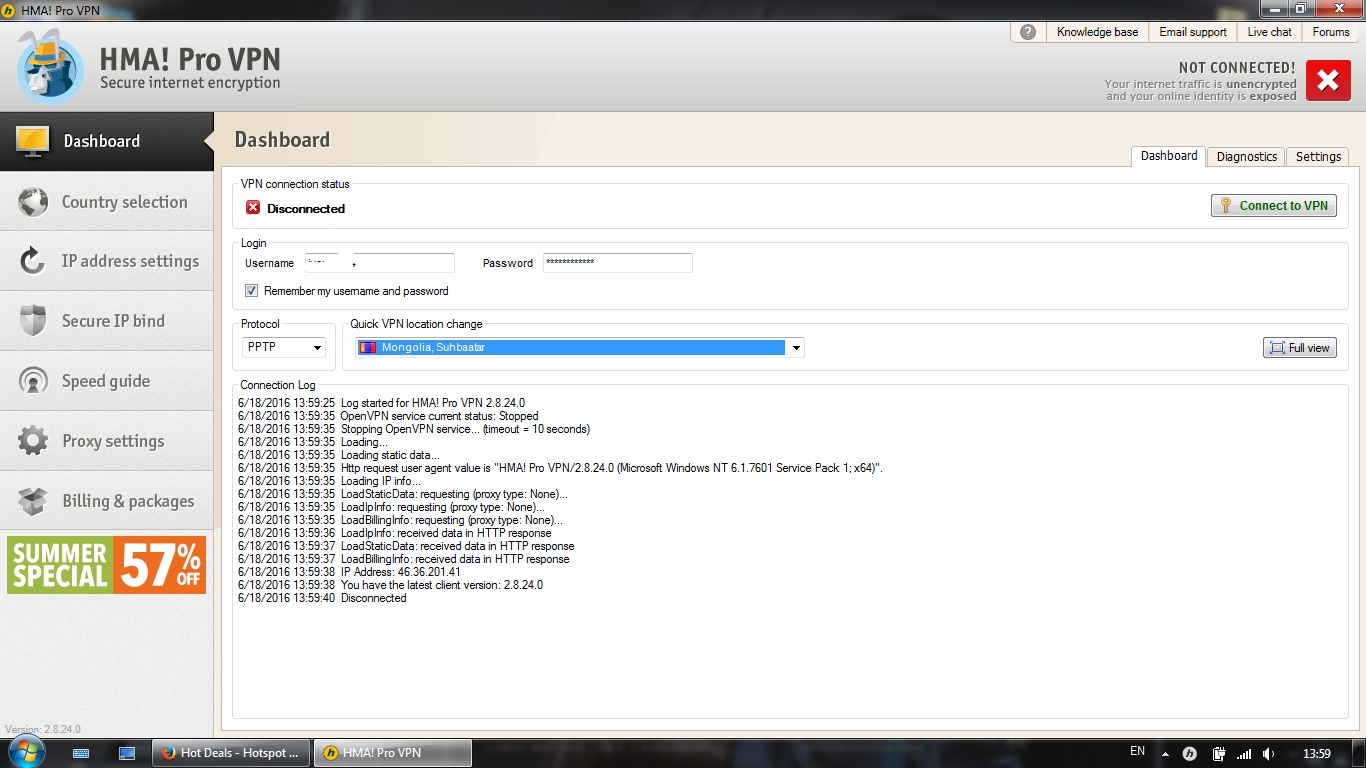Expand the Quick VPN location dropdown
The width and height of the screenshot is (1366, 768).
click(796, 348)
